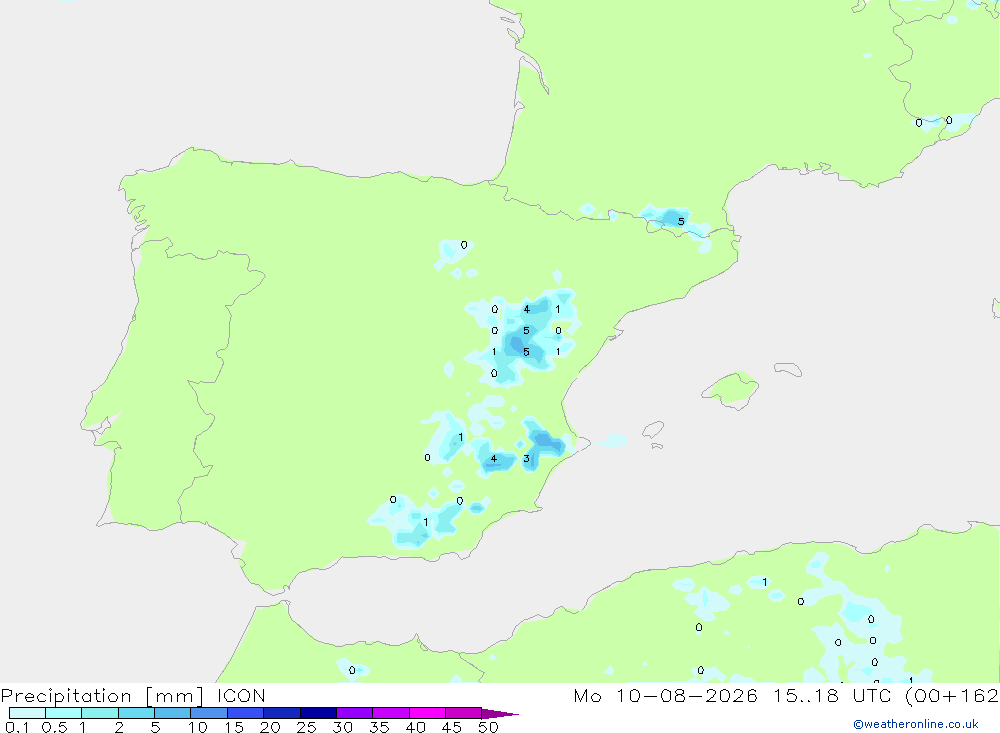Click the 3 mm value near Valencia coast

pos(526,458)
